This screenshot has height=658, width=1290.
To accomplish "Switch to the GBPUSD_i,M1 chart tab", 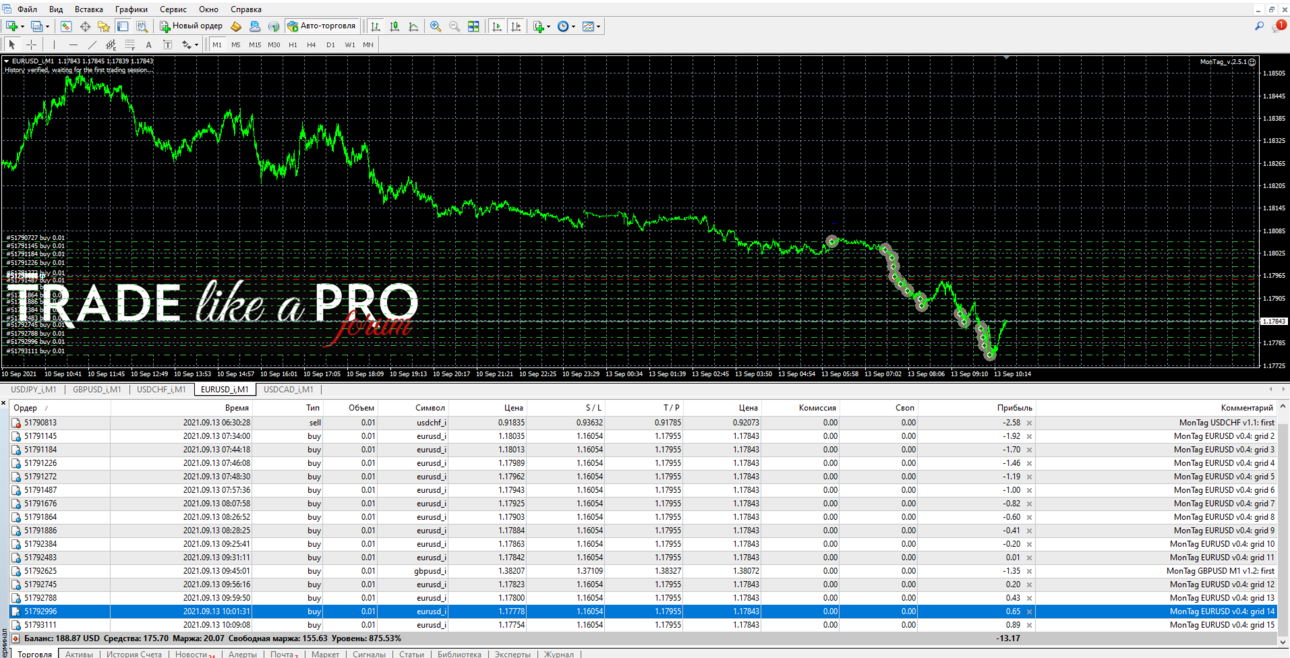I will [x=97, y=389].
